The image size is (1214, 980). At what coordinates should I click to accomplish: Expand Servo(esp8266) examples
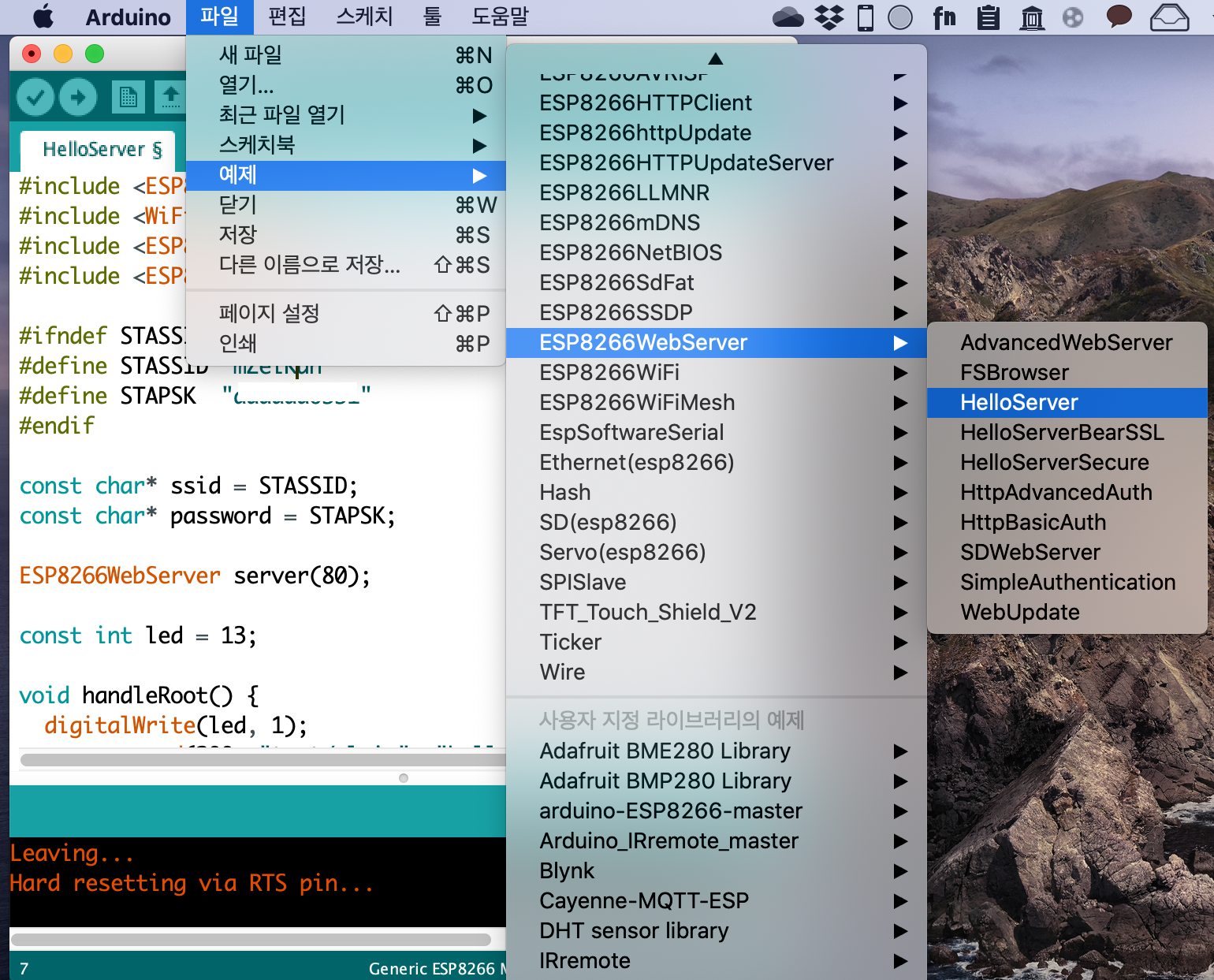[x=716, y=553]
